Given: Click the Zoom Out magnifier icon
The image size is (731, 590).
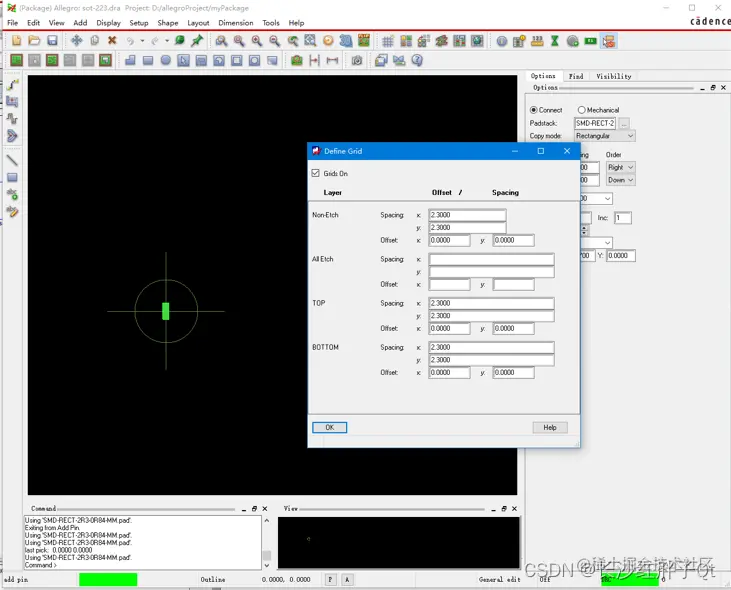Looking at the screenshot, I should (x=275, y=41).
